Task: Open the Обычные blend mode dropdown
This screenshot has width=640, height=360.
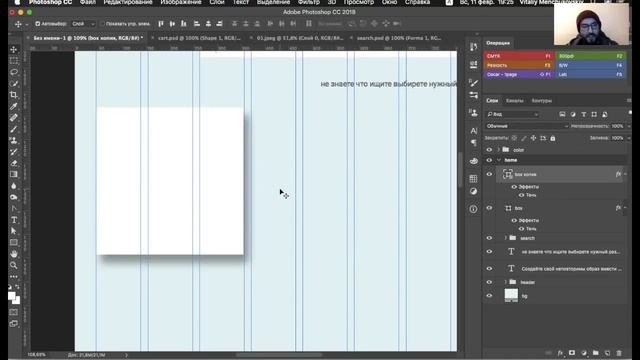Action: (527, 126)
